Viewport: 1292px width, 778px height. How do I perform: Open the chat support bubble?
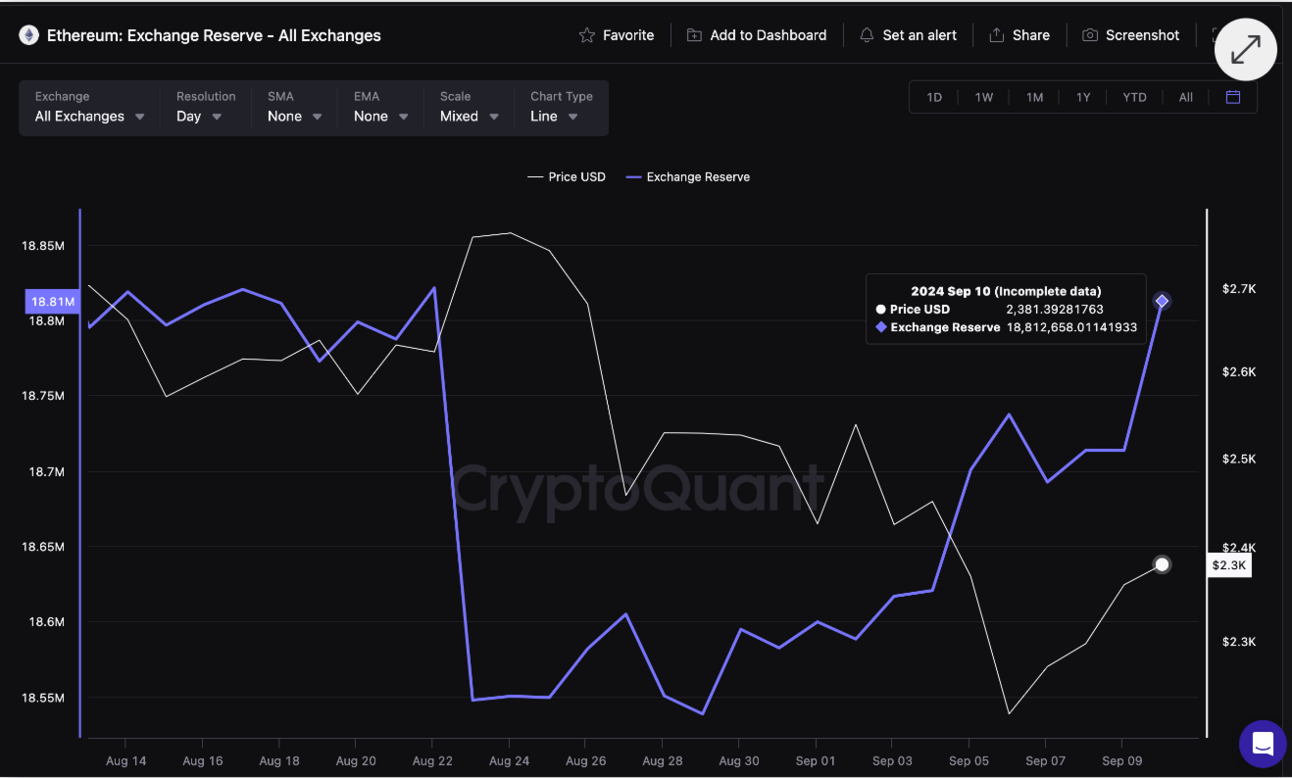pyautogui.click(x=1262, y=743)
